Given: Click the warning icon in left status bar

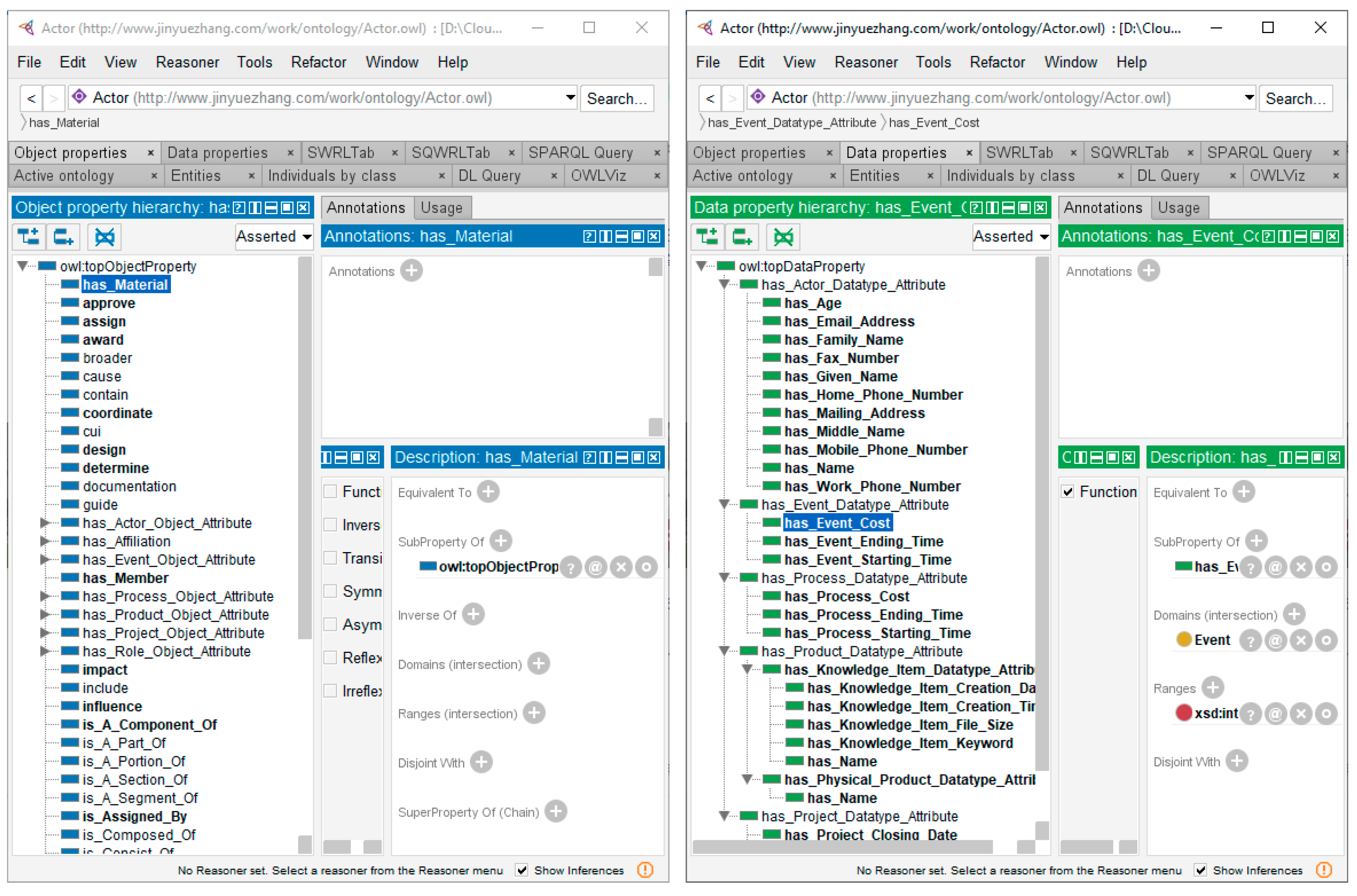Looking at the screenshot, I should point(645,870).
